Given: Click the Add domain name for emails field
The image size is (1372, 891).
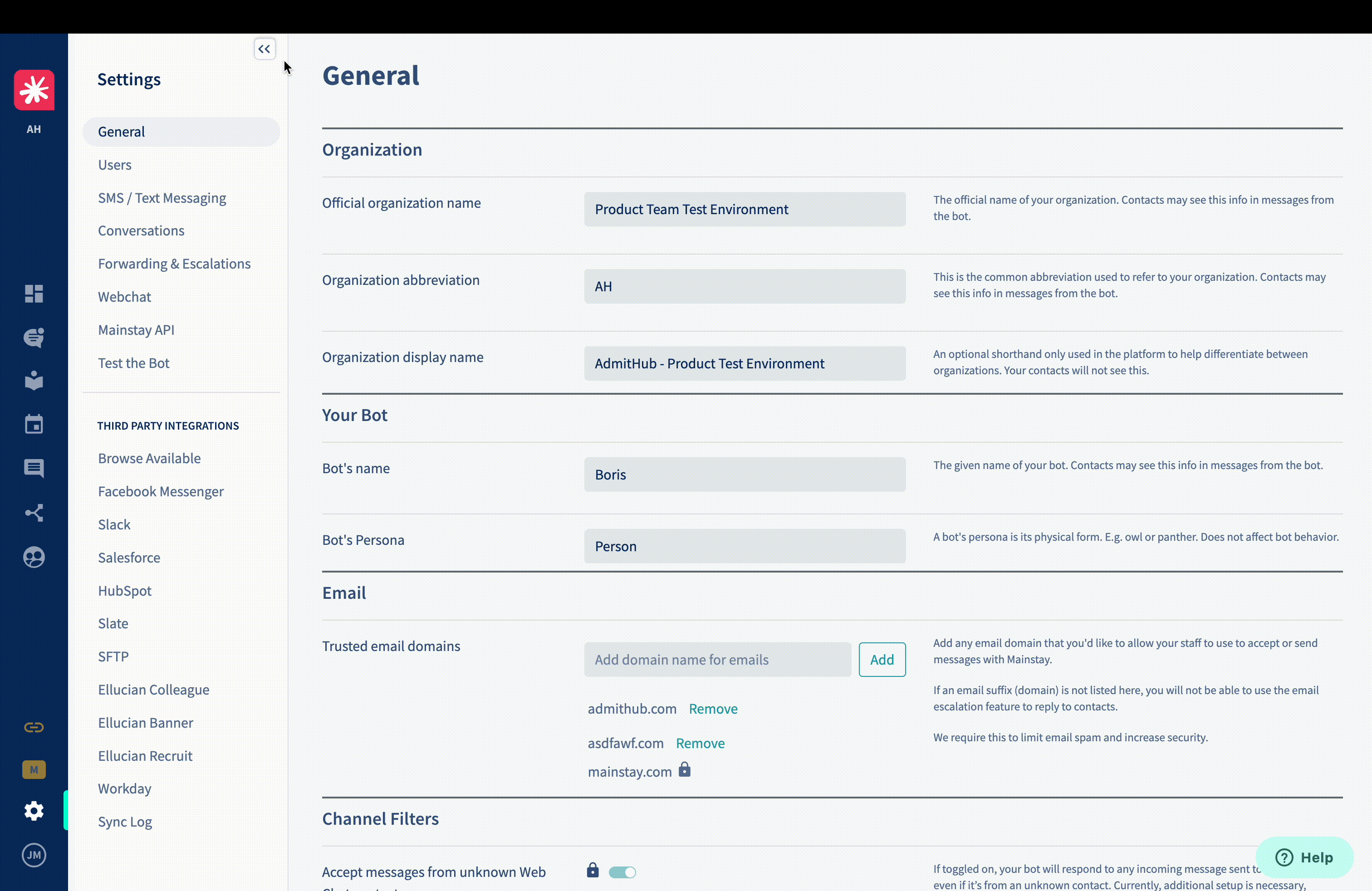Looking at the screenshot, I should pos(717,659).
